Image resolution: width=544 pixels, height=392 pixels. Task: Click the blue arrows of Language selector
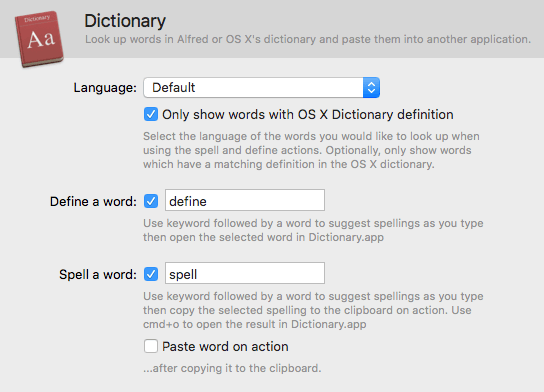point(371,87)
